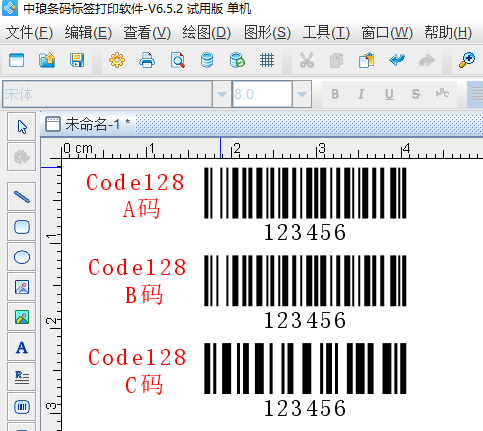Save the document with floppy icon
Screen dimensions: 483x431
(x=77, y=60)
